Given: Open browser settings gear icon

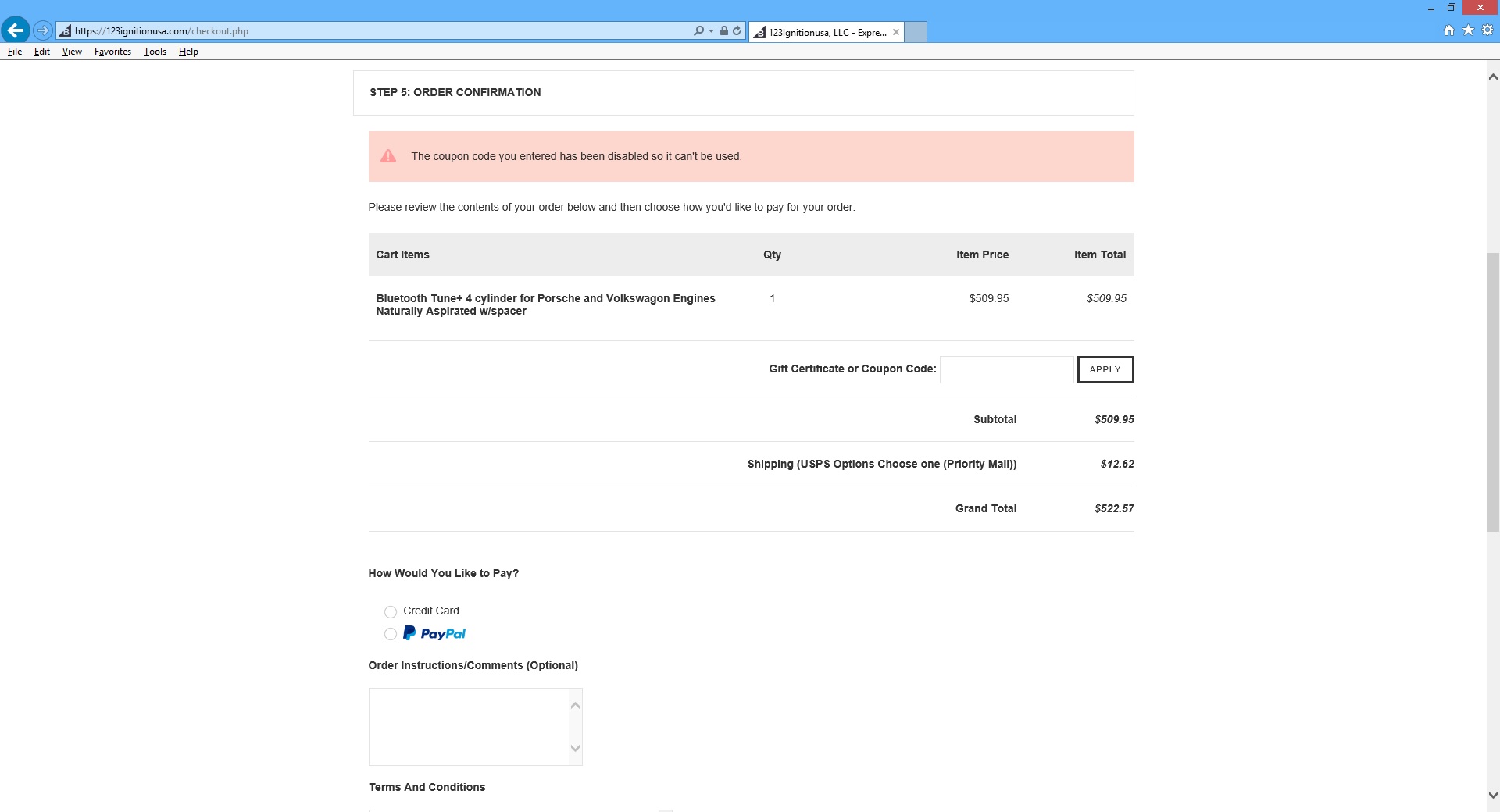Looking at the screenshot, I should (1487, 30).
